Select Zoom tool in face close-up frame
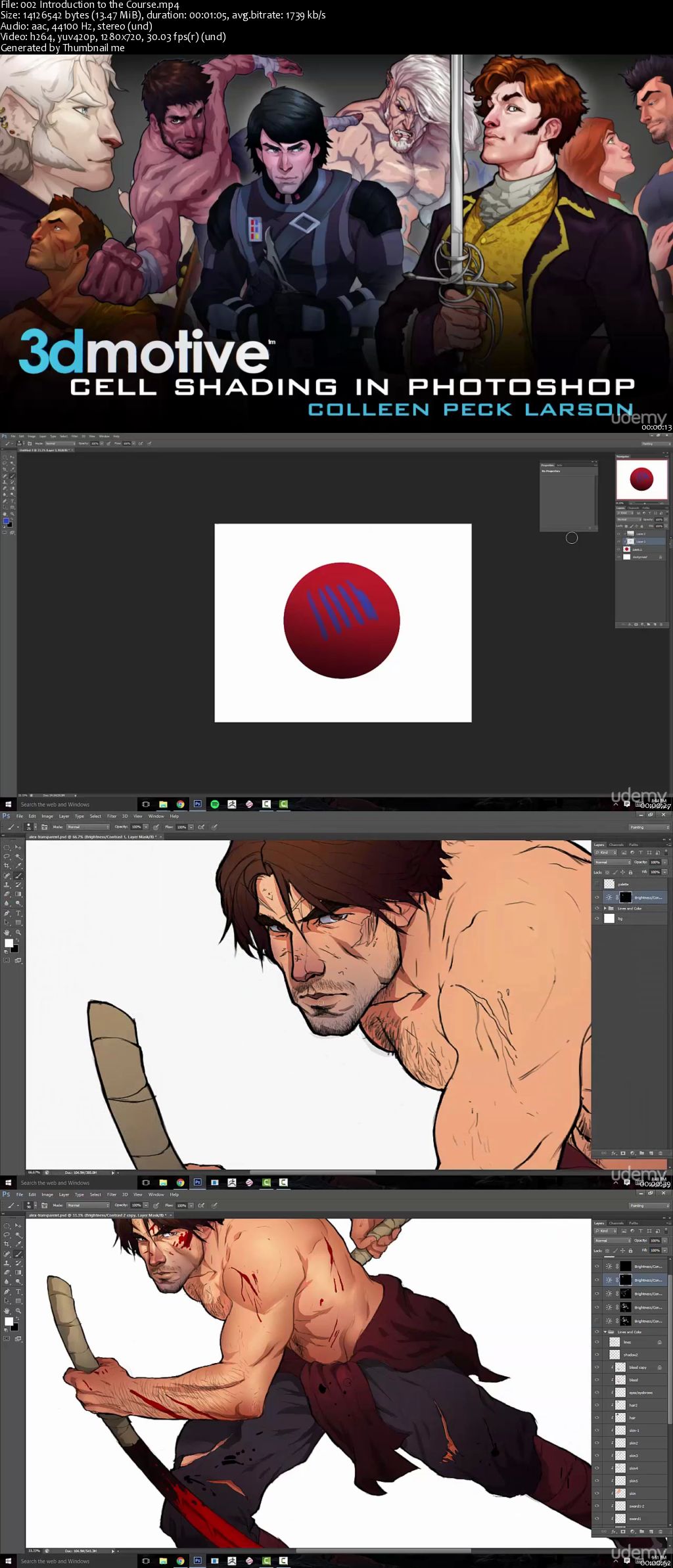 coord(18,932)
